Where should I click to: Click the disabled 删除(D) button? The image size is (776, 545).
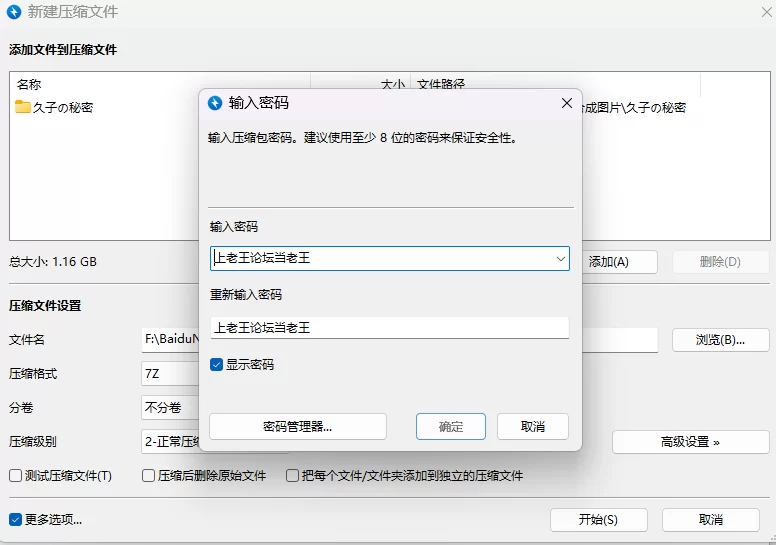pyautogui.click(x=720, y=261)
